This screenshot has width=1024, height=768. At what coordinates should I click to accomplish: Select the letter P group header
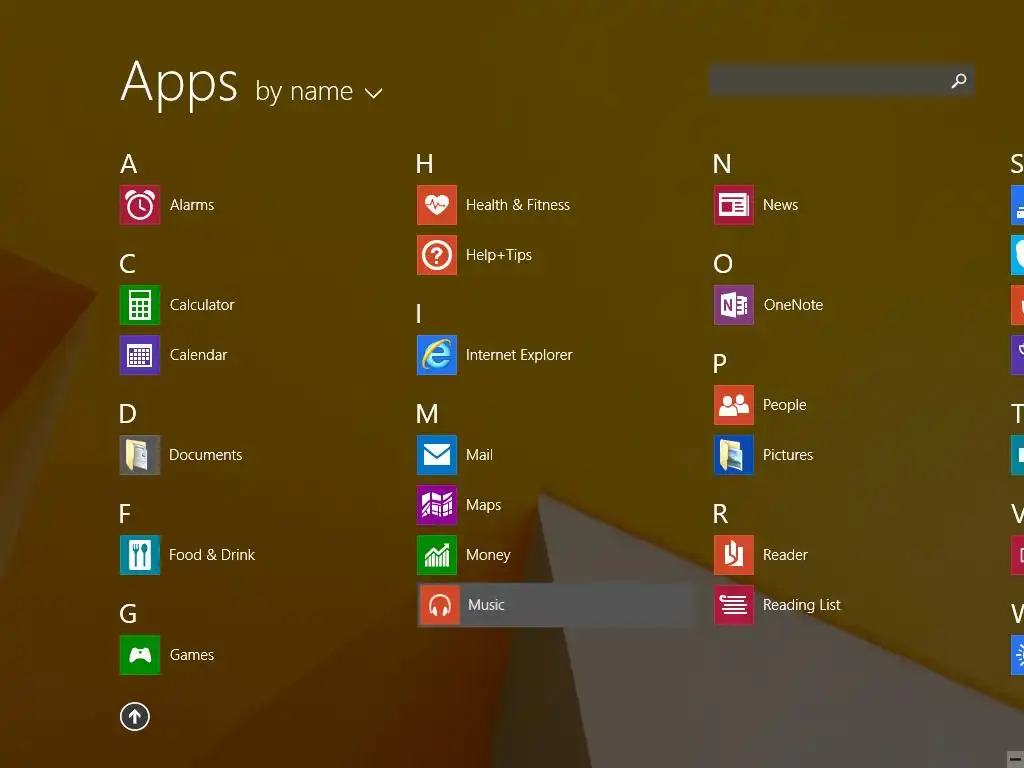point(720,364)
